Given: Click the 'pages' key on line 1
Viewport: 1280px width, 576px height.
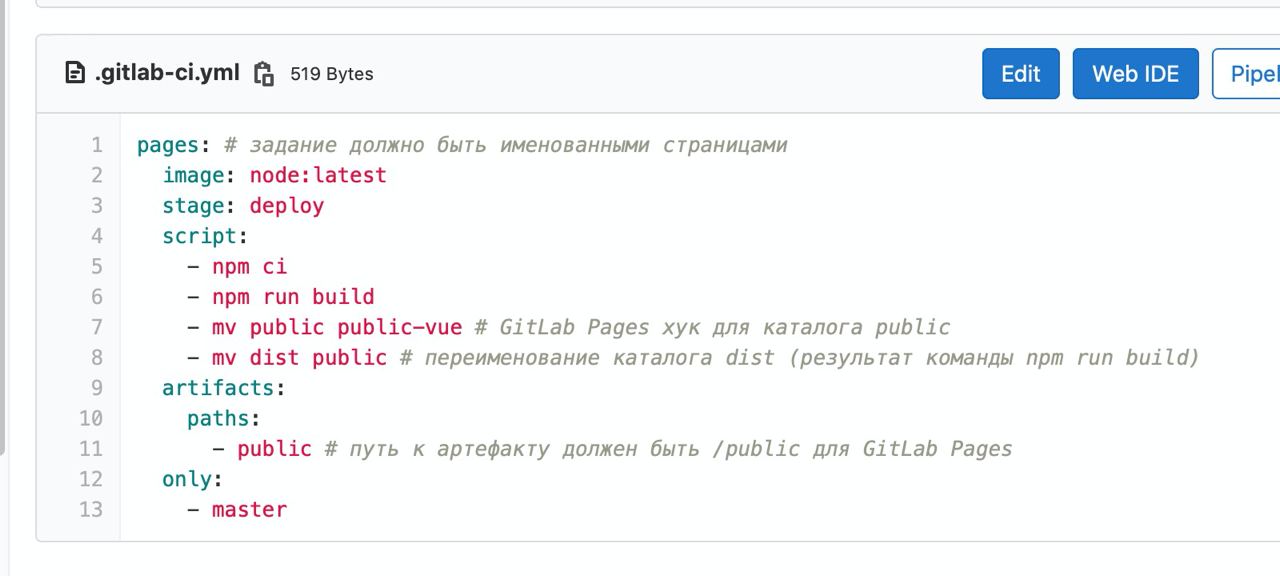Looking at the screenshot, I should (168, 146).
